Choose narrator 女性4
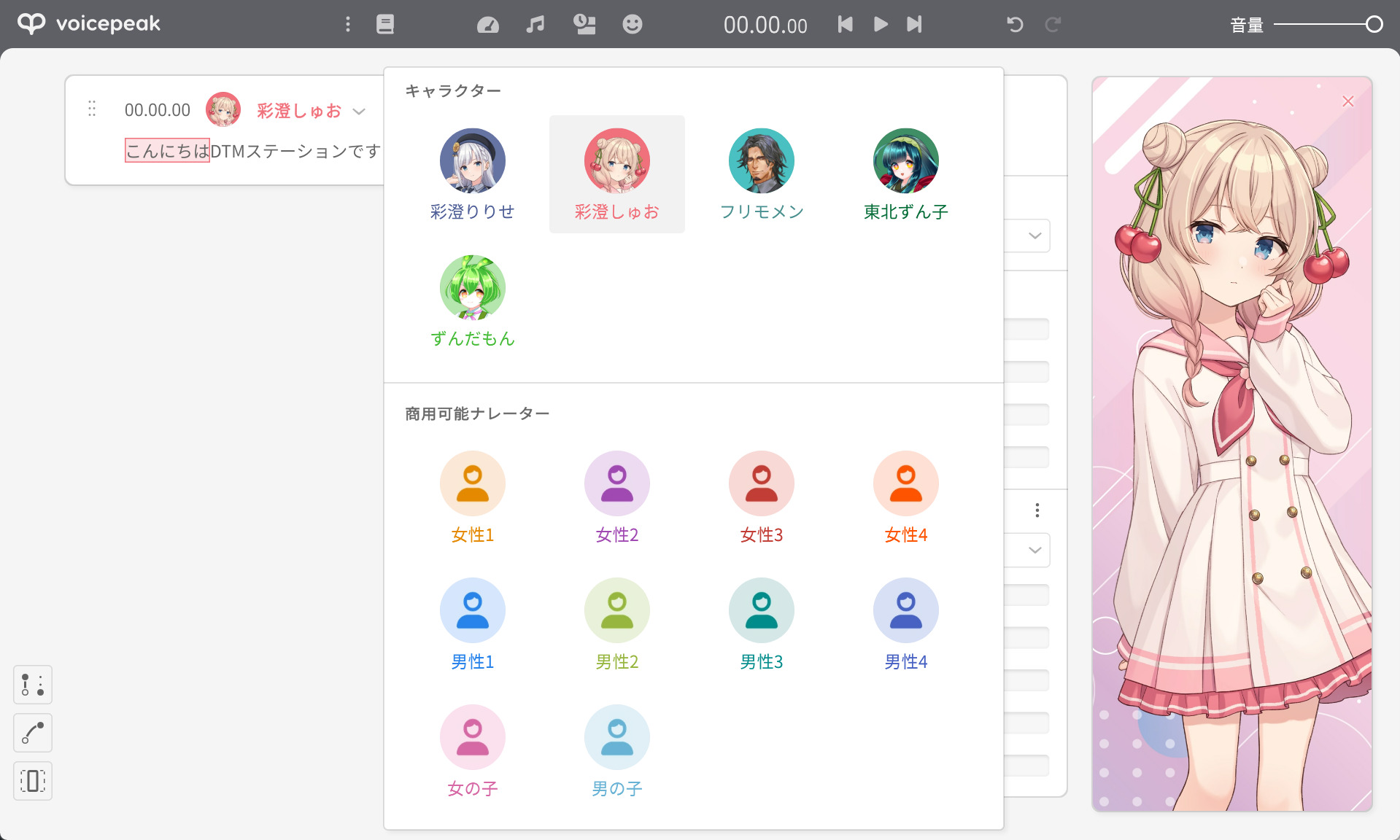The height and width of the screenshot is (840, 1400). [x=906, y=497]
